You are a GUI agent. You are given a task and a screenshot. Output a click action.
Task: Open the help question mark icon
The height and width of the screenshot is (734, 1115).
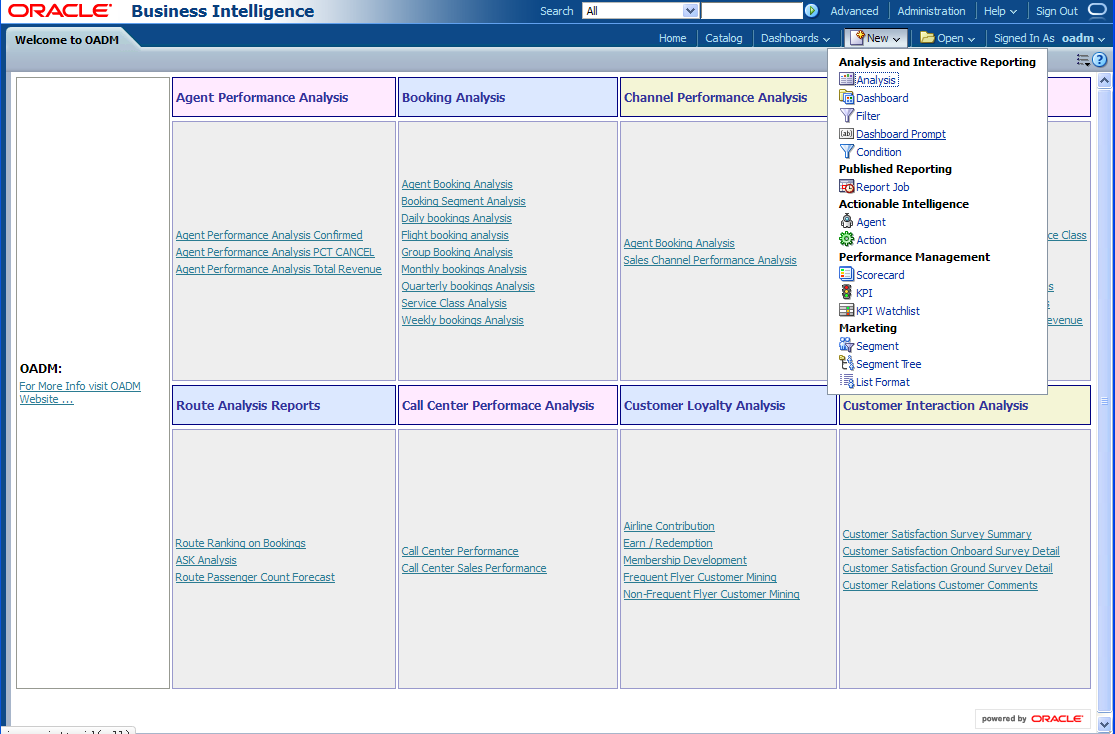[1099, 60]
